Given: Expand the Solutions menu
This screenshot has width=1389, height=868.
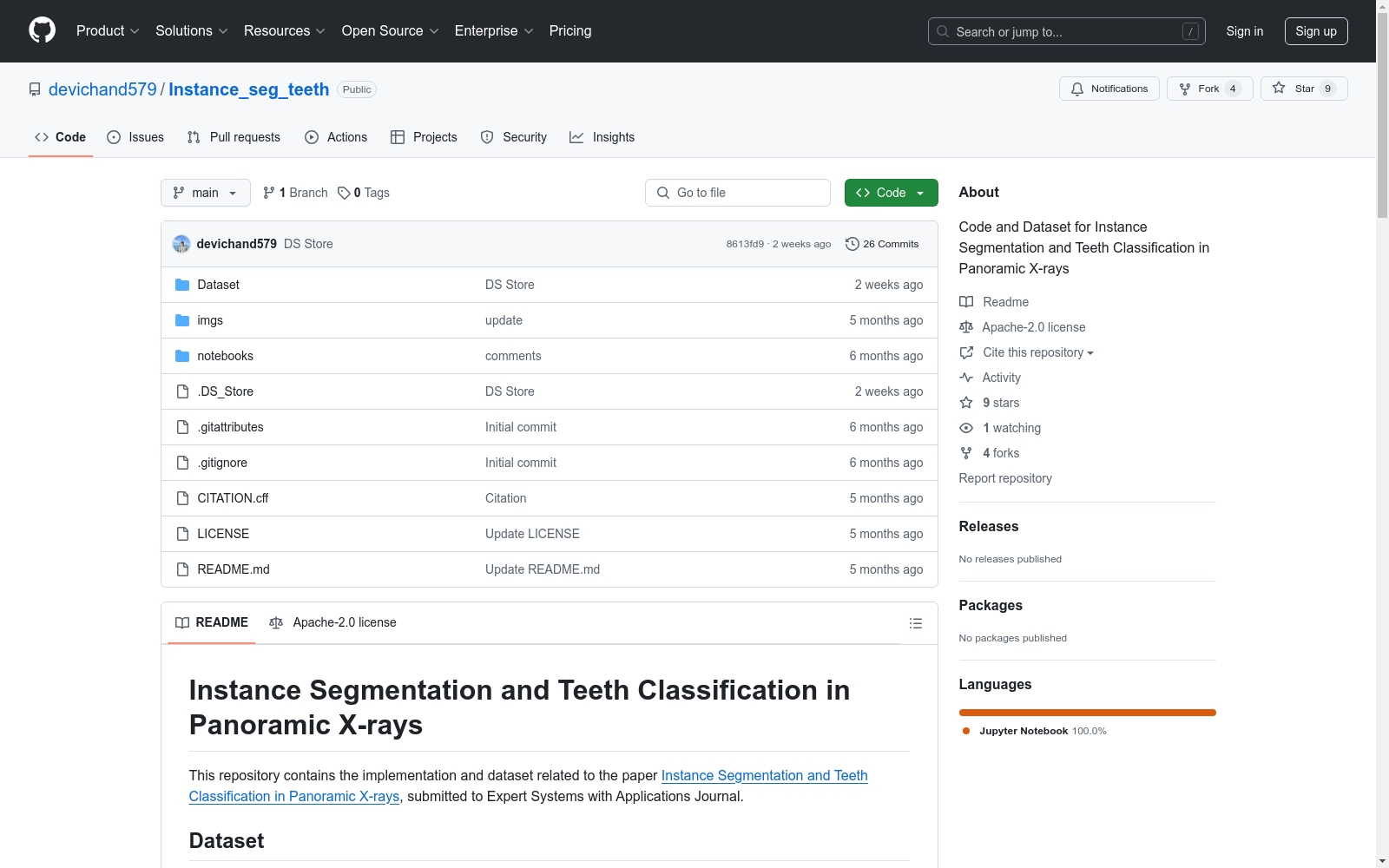Looking at the screenshot, I should [x=192, y=31].
